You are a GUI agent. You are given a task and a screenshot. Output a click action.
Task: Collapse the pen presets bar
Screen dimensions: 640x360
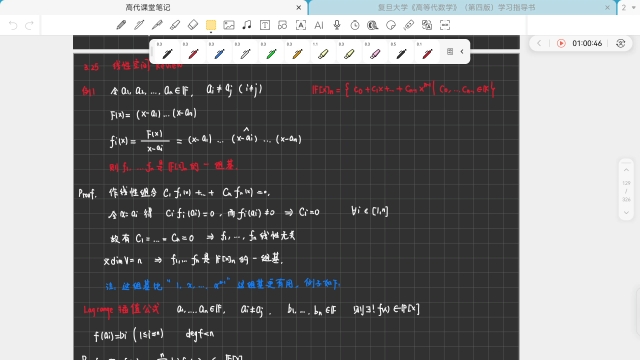[x=462, y=51]
